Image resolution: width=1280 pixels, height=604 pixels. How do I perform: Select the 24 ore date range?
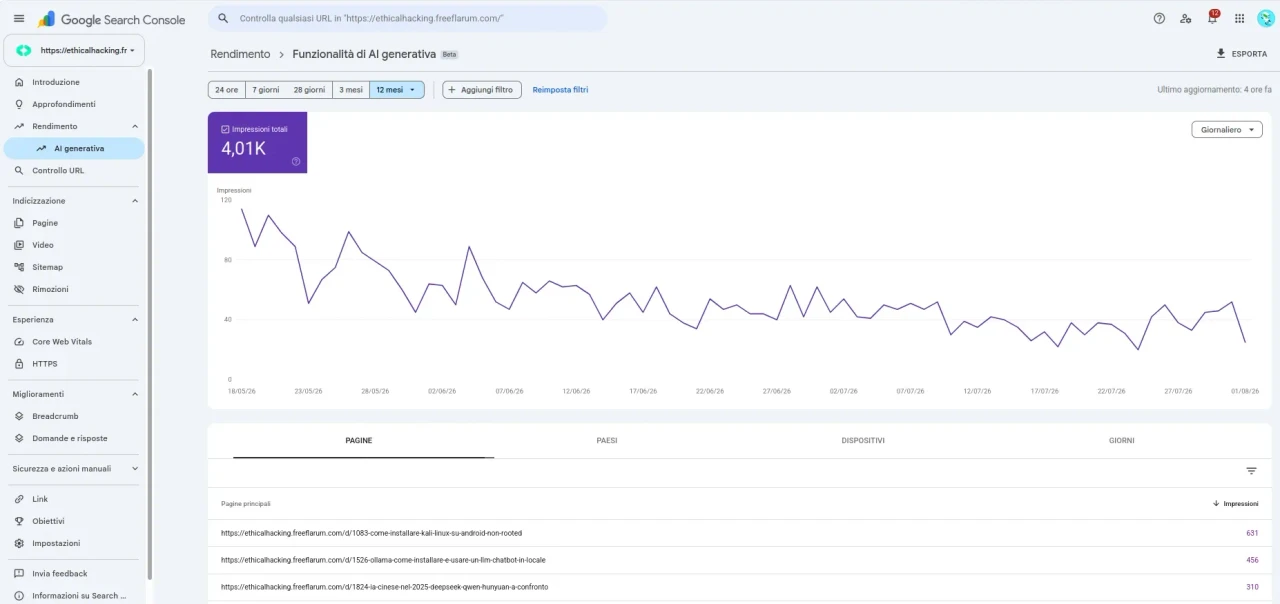tap(226, 90)
